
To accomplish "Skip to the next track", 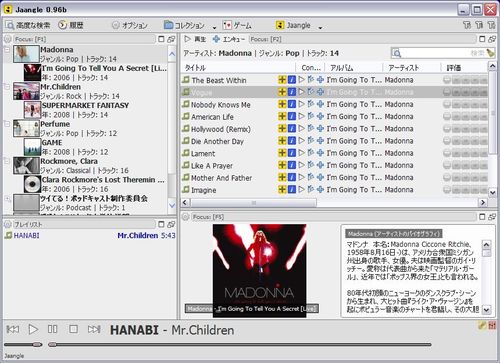I will [94, 329].
